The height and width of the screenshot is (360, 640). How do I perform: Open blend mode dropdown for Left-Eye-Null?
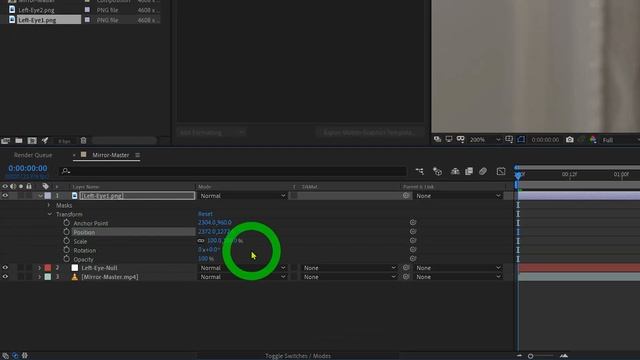pyautogui.click(x=242, y=268)
